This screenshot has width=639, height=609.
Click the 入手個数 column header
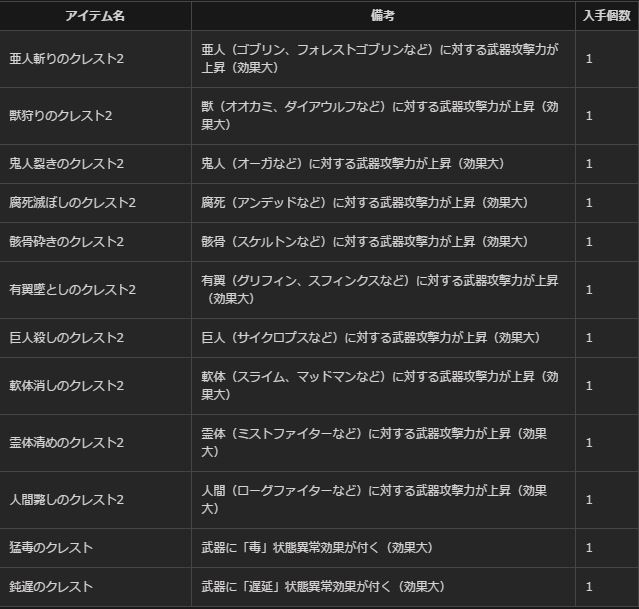(x=606, y=15)
